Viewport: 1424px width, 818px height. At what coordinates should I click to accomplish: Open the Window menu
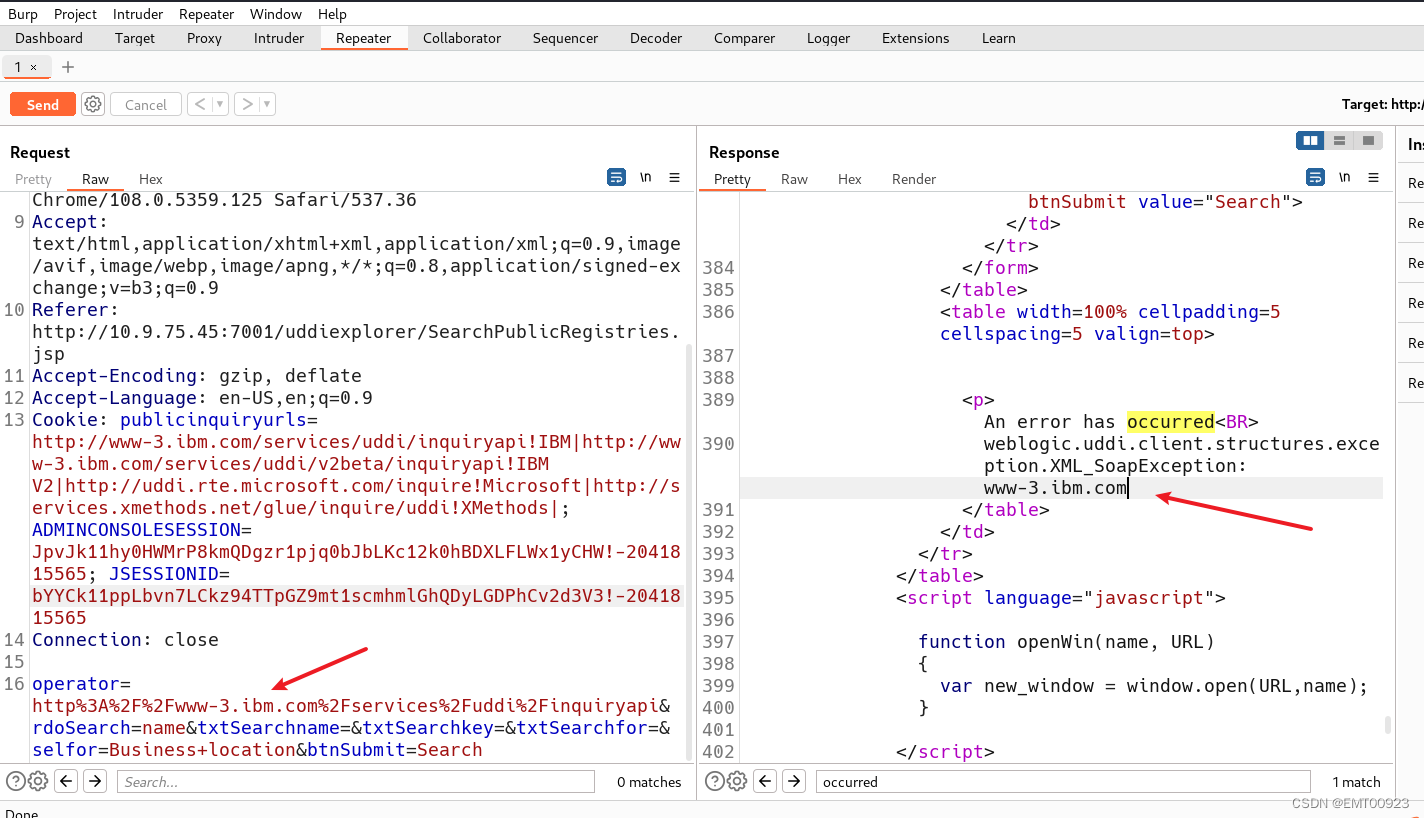pyautogui.click(x=276, y=14)
